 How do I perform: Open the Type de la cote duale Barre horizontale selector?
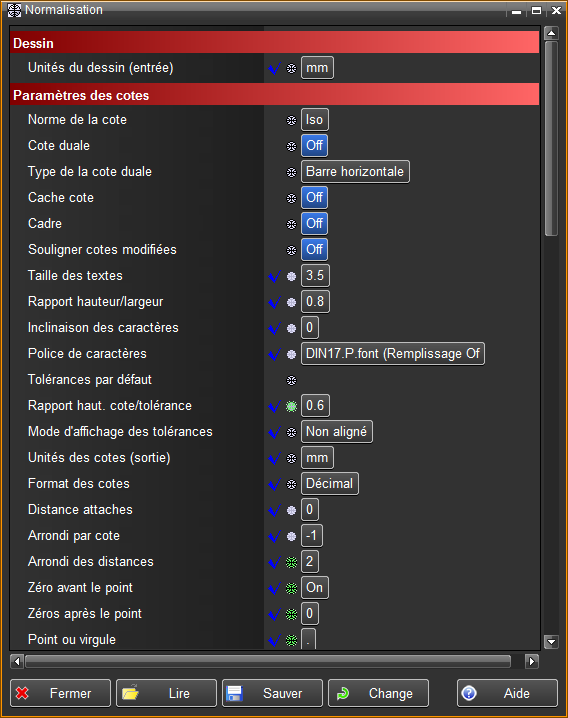(355, 172)
